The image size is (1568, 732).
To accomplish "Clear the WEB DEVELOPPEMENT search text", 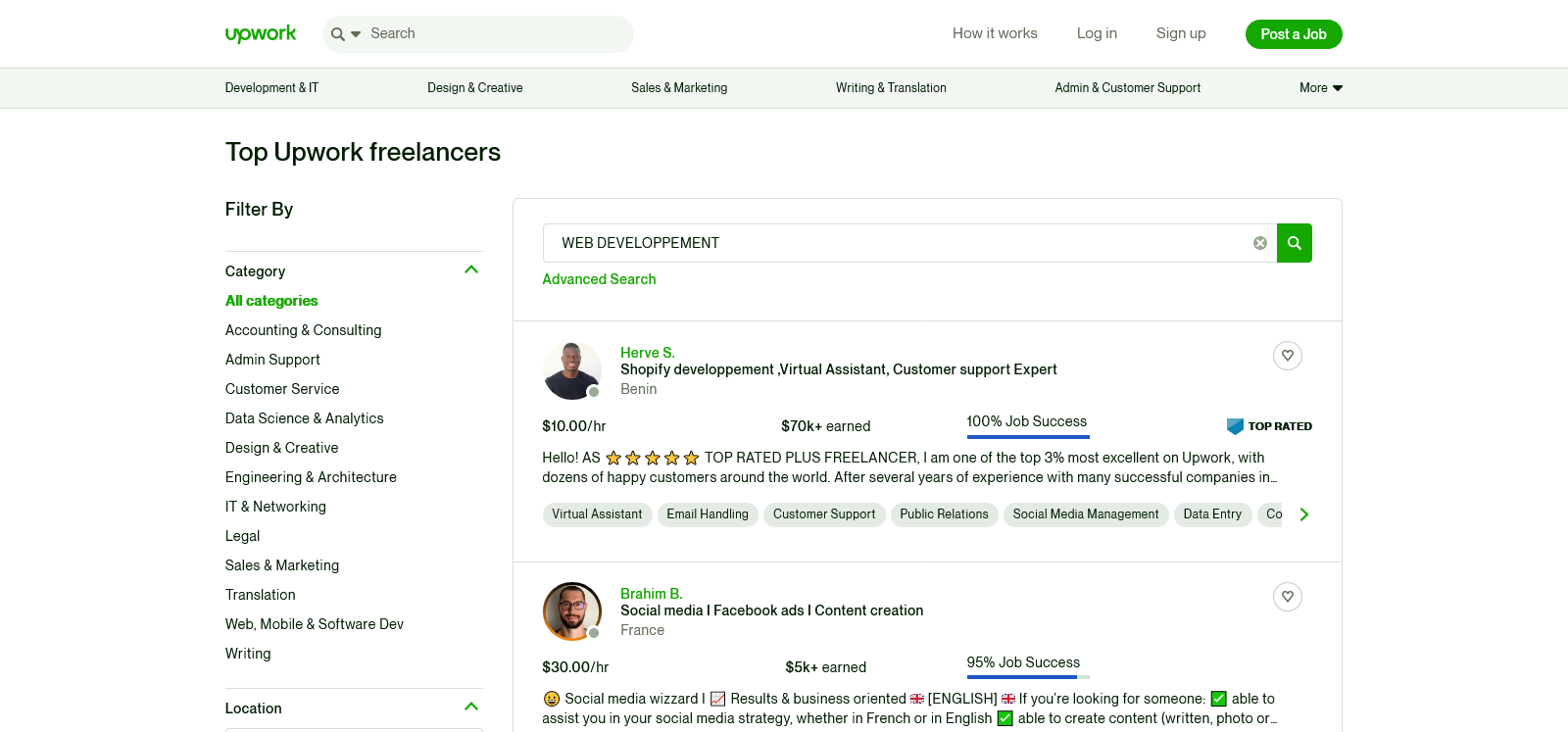I will tap(1260, 243).
